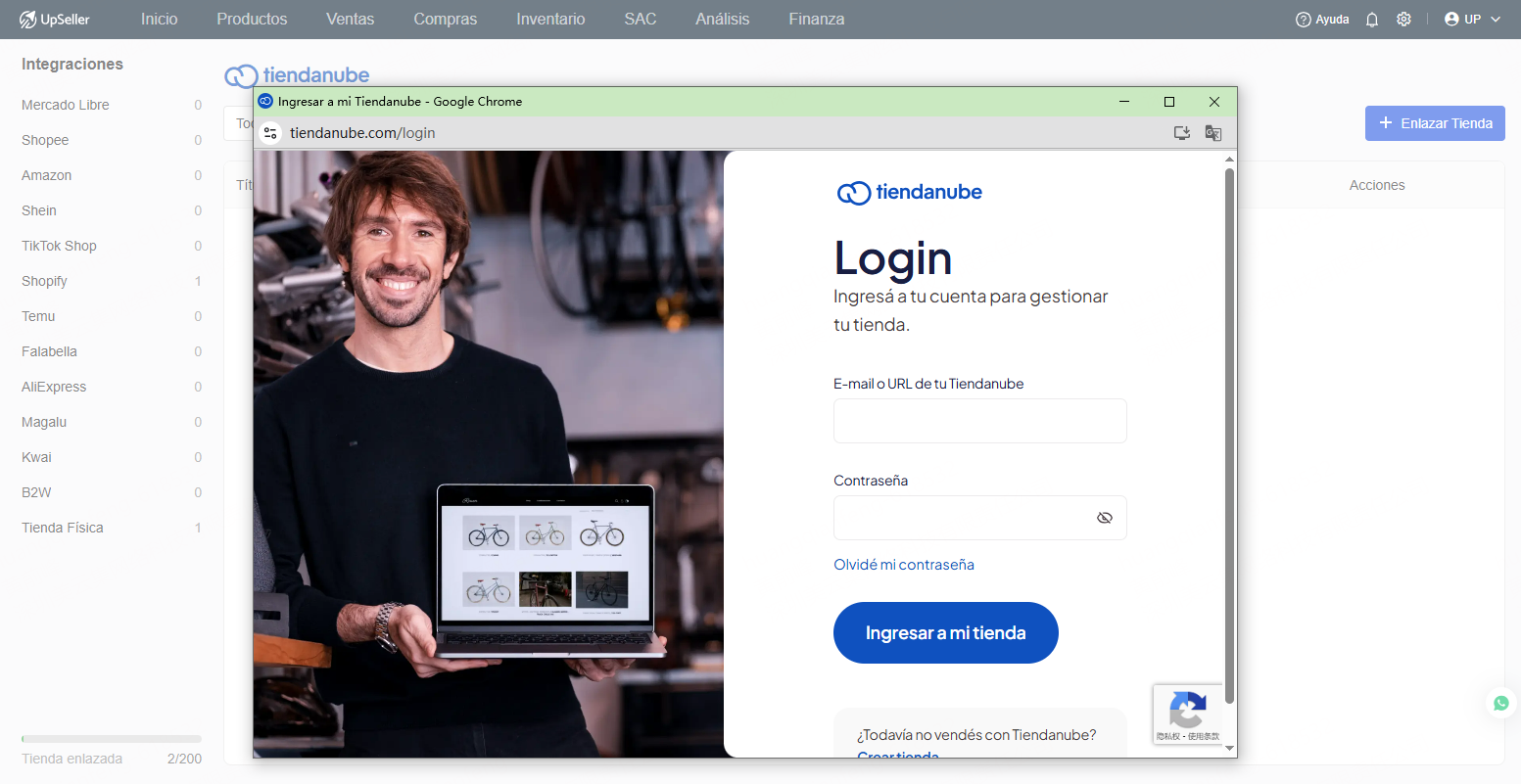The width and height of the screenshot is (1521, 784).
Task: Click the UpSeller logo
Action: pyautogui.click(x=54, y=20)
